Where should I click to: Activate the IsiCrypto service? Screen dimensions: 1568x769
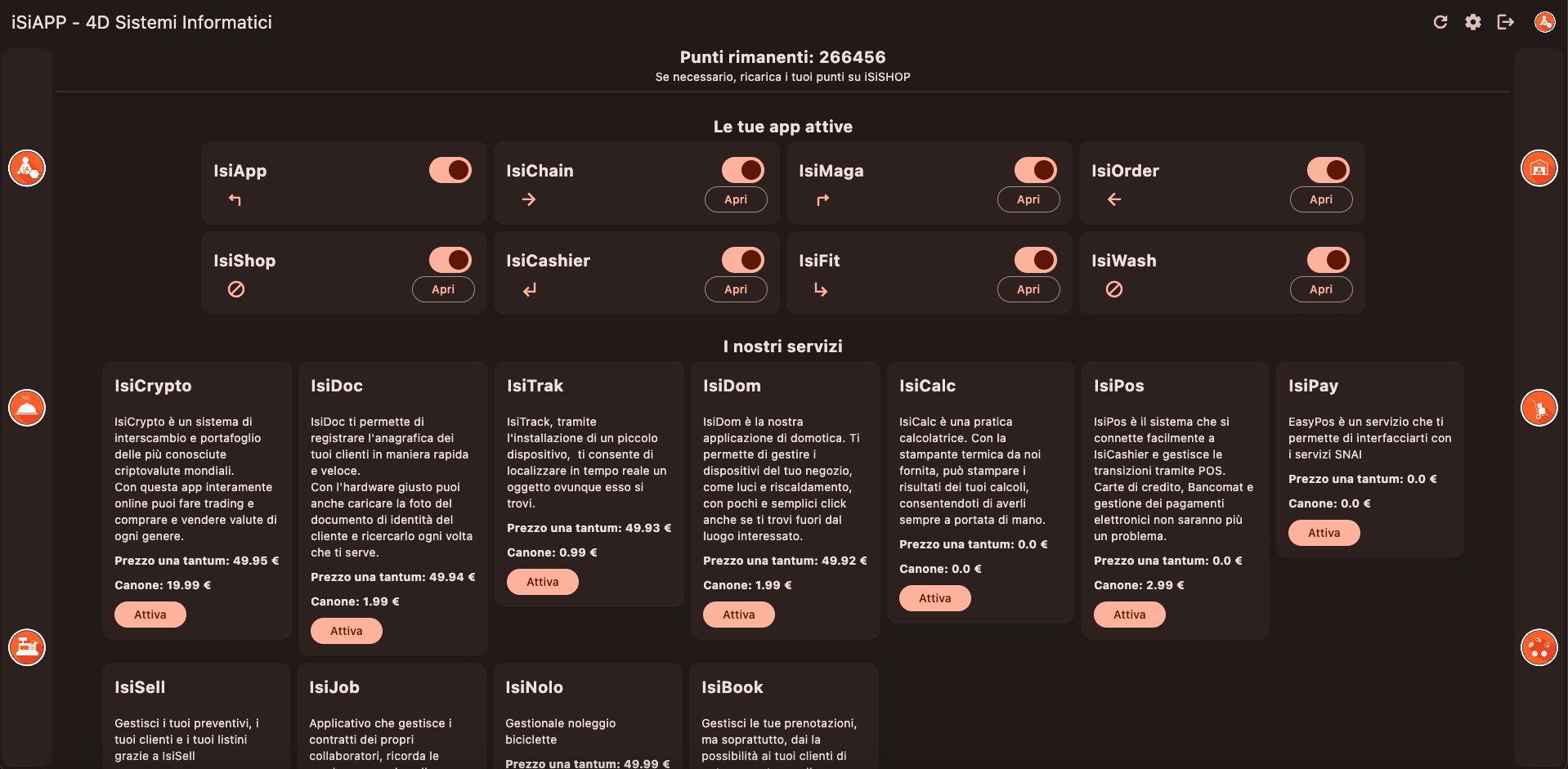click(x=150, y=615)
